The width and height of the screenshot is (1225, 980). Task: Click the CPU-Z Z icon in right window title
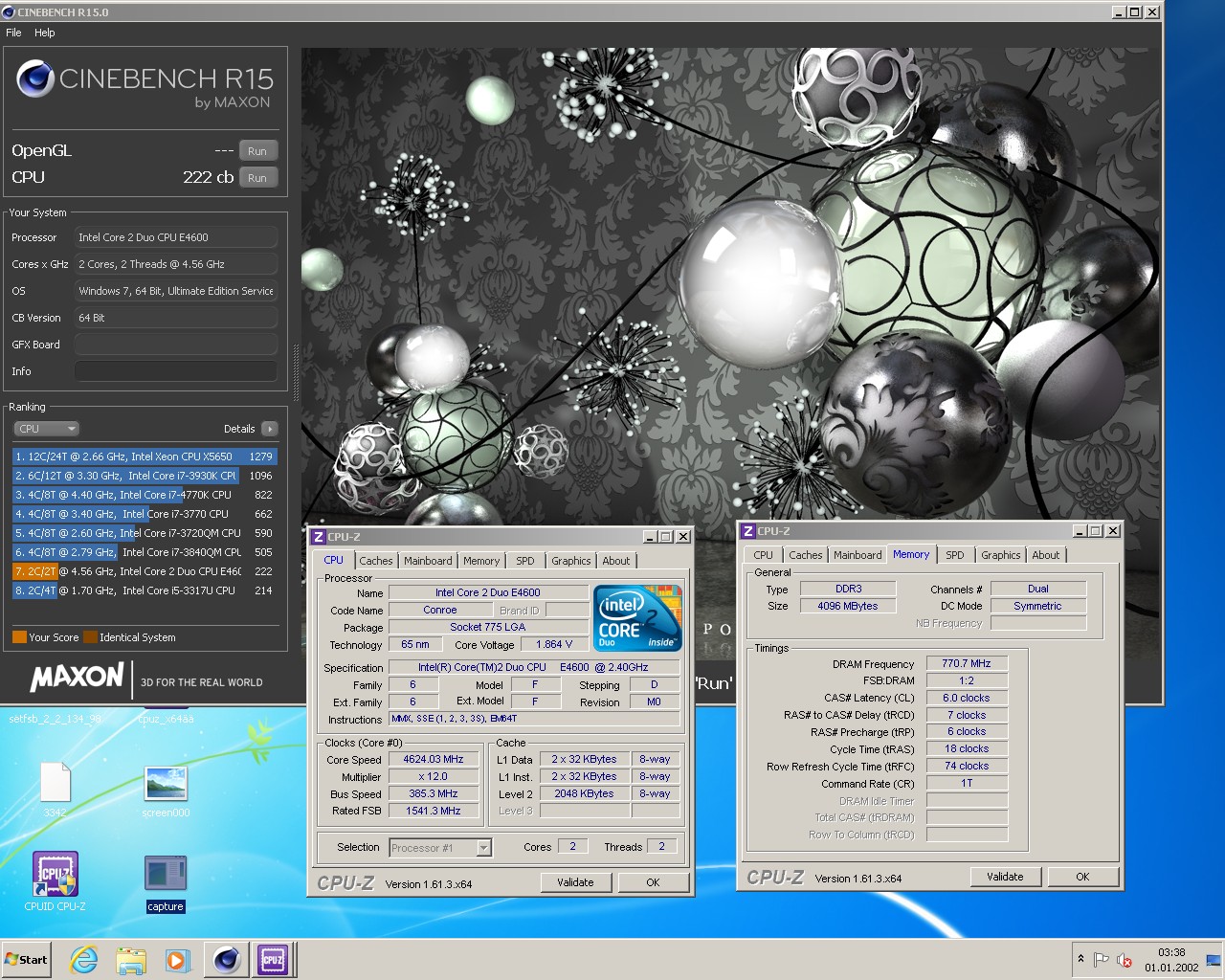point(748,531)
